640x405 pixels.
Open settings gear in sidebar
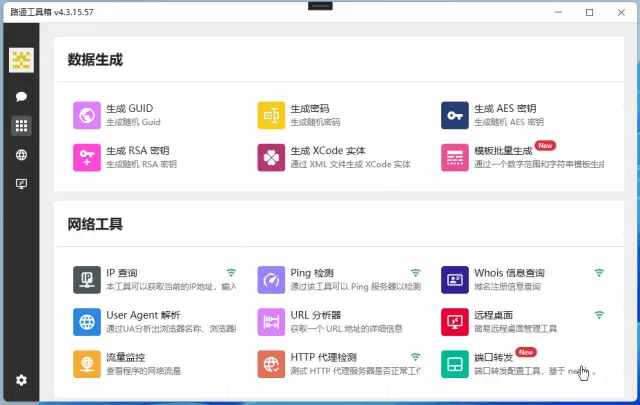point(21,380)
